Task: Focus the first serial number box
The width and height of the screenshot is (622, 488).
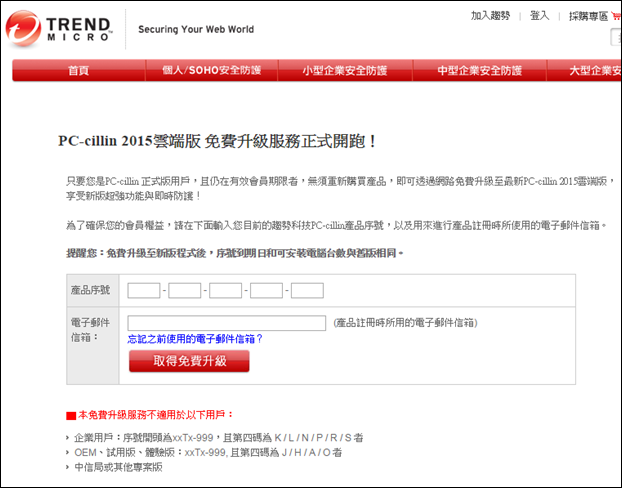Action: (x=144, y=290)
